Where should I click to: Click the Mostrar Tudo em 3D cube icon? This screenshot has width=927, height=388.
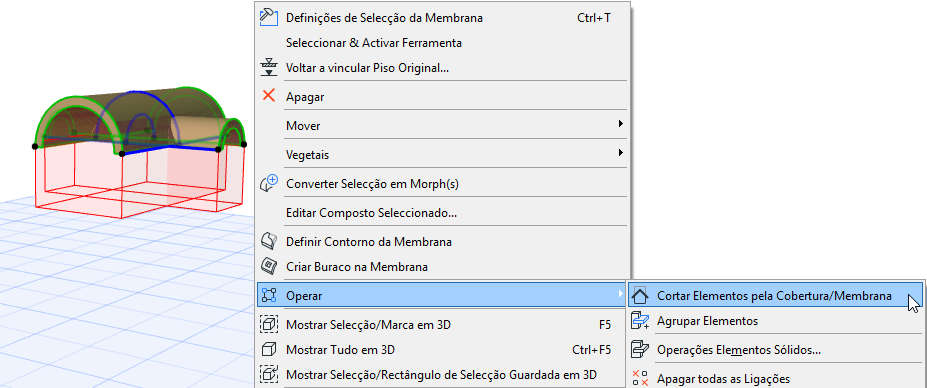(x=269, y=350)
